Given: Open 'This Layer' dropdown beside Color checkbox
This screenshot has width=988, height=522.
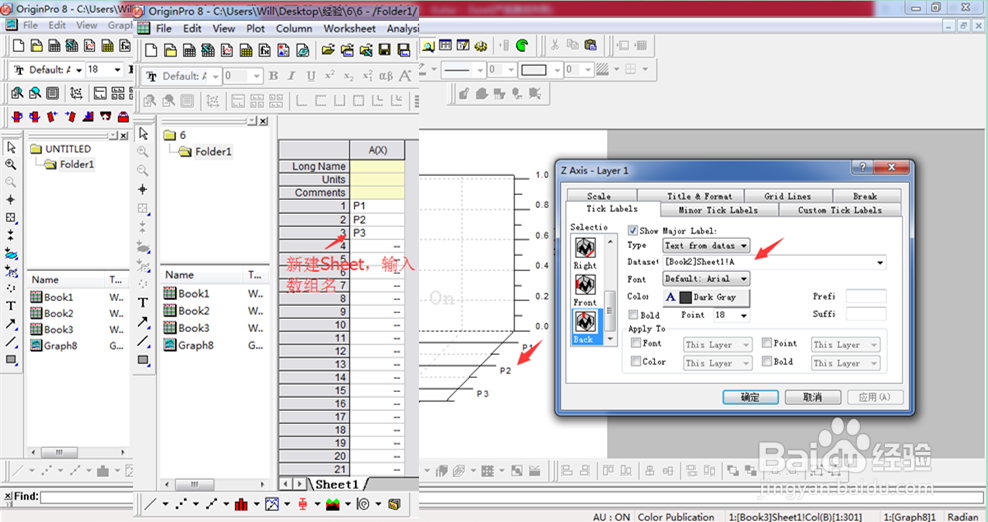Looking at the screenshot, I should [718, 363].
